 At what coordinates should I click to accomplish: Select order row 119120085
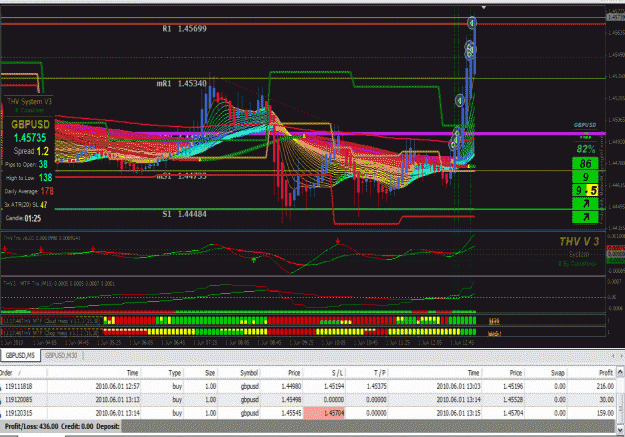tap(308, 400)
